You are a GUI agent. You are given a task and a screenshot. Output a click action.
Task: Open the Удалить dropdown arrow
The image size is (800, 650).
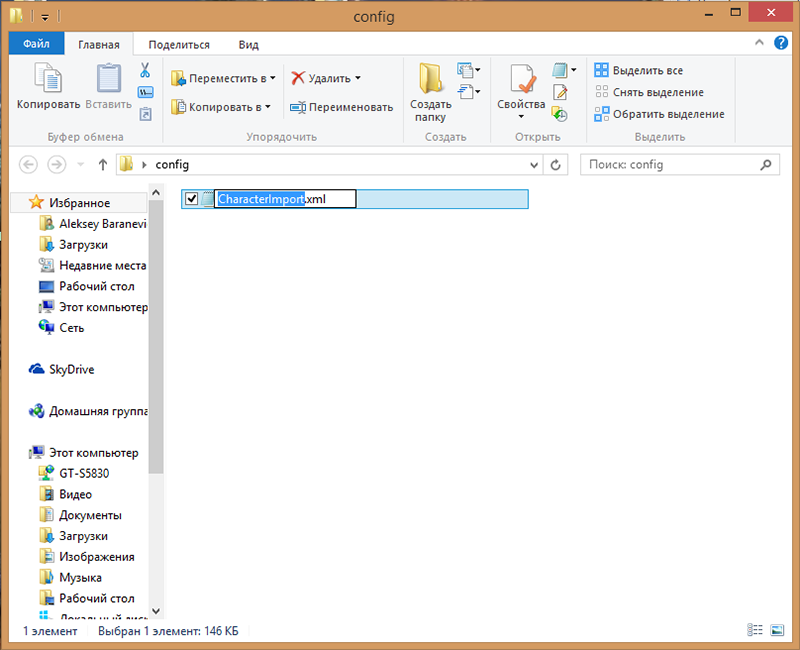(x=357, y=78)
